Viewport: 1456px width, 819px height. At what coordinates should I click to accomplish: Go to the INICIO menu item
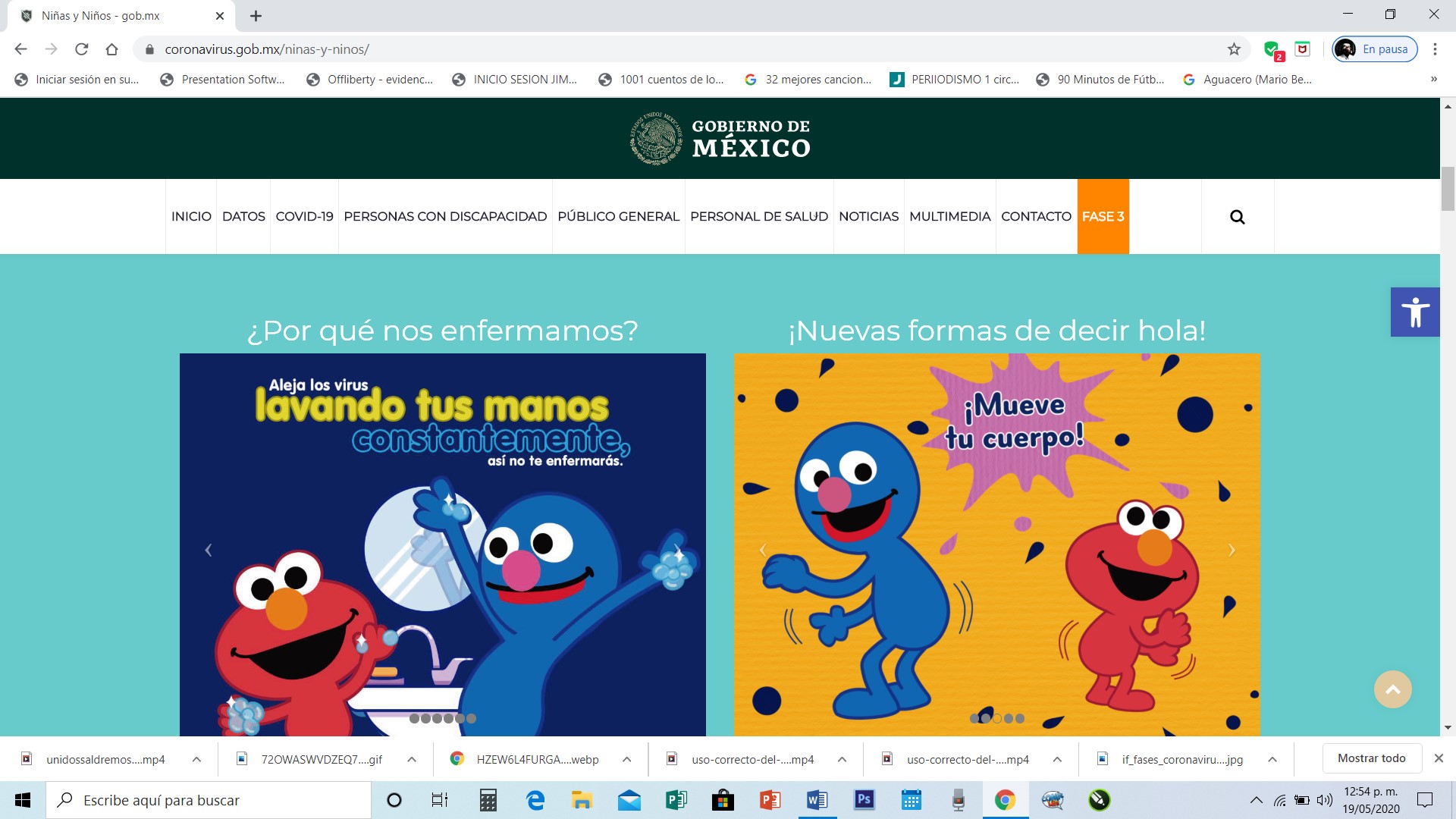click(191, 217)
